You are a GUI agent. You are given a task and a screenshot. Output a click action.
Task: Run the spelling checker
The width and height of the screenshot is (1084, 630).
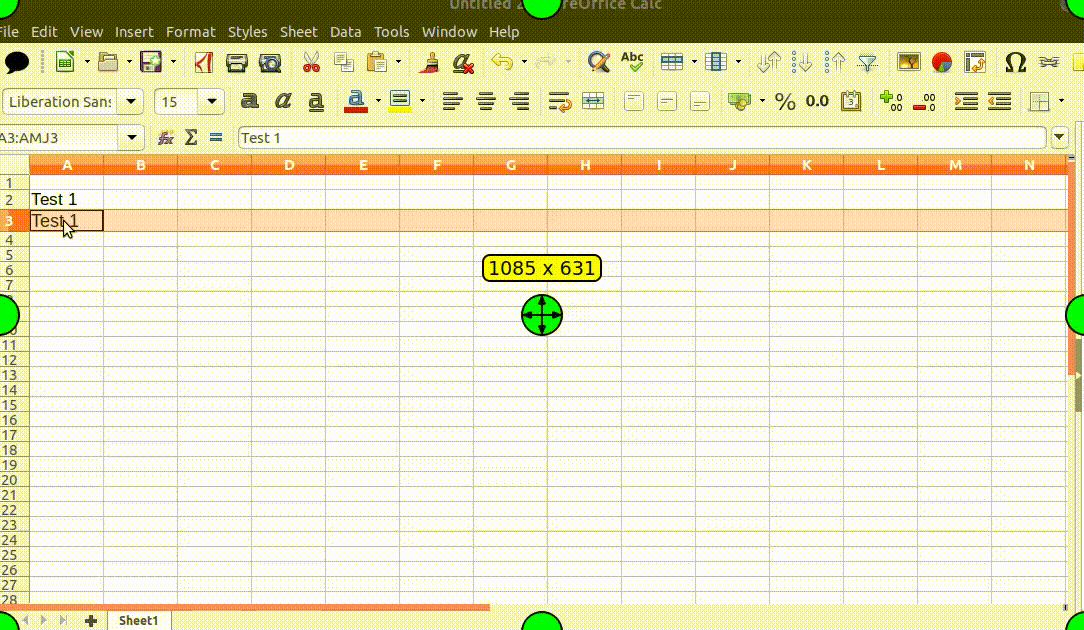(631, 61)
